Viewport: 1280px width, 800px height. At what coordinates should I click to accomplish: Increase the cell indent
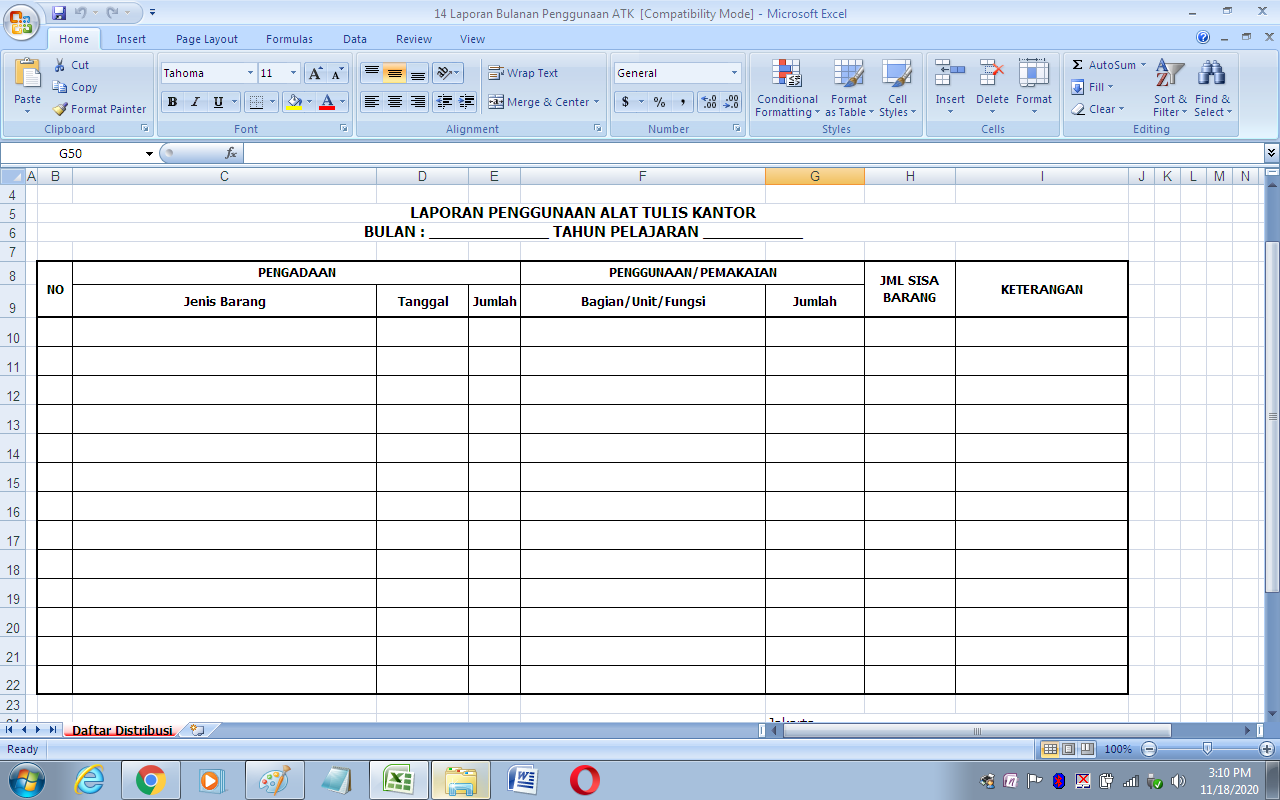pos(466,102)
